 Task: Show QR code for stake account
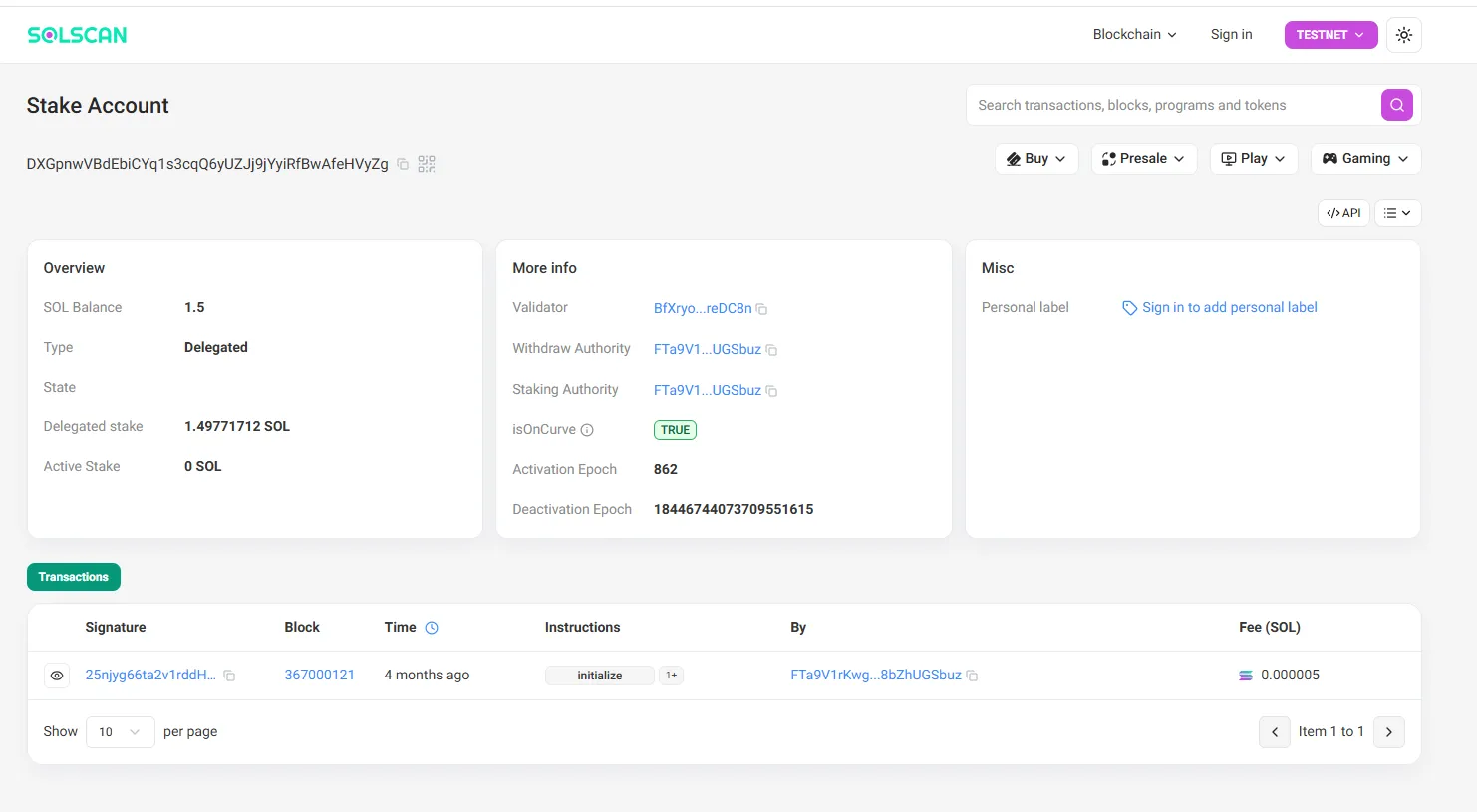[427, 164]
